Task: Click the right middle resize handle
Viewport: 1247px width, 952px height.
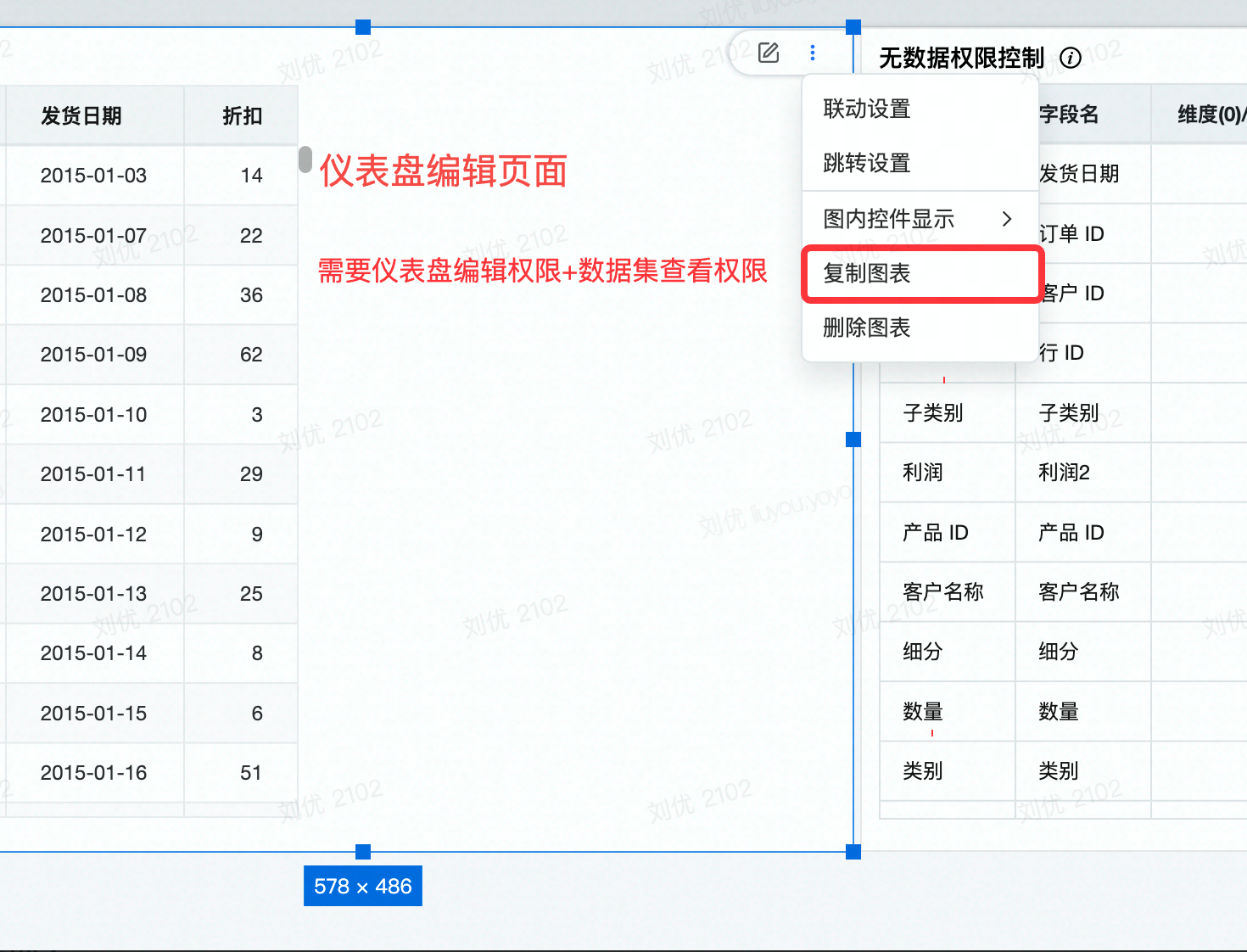Action: click(853, 439)
